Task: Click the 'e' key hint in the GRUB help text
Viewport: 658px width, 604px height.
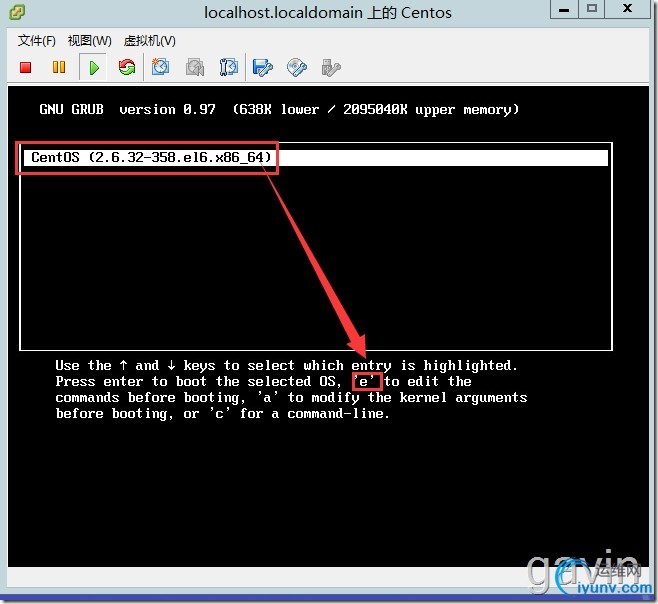Action: (363, 381)
